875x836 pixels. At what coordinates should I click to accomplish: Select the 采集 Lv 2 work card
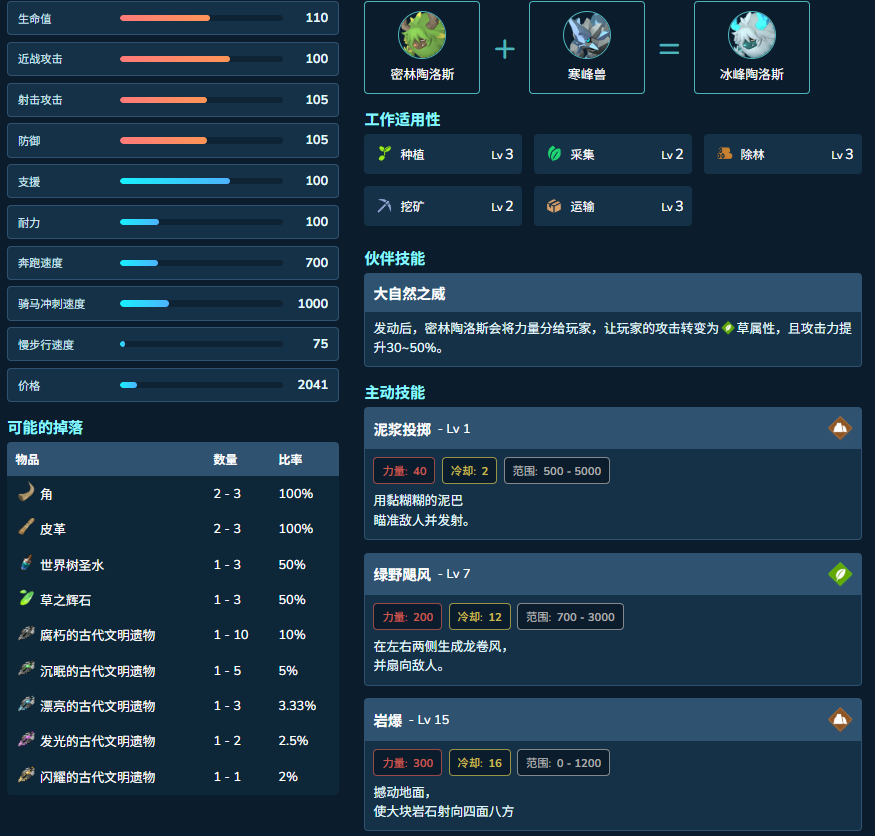[613, 154]
